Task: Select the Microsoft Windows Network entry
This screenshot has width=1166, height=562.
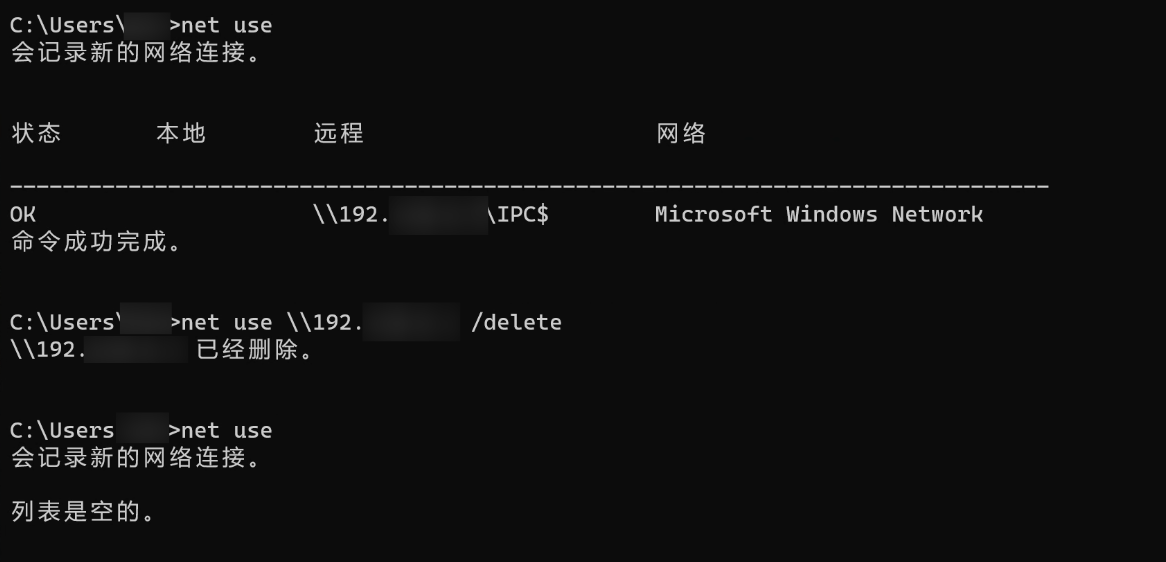Action: coord(819,215)
